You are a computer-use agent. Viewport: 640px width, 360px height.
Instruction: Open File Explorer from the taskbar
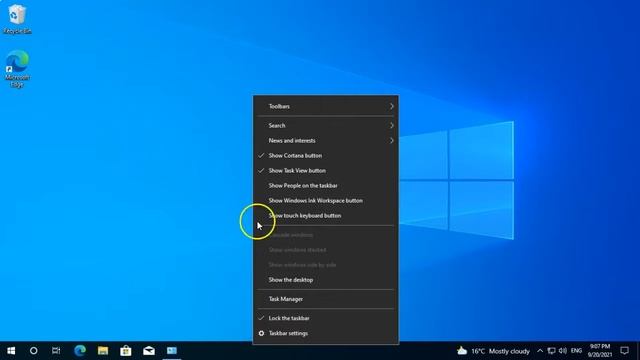[102, 351]
